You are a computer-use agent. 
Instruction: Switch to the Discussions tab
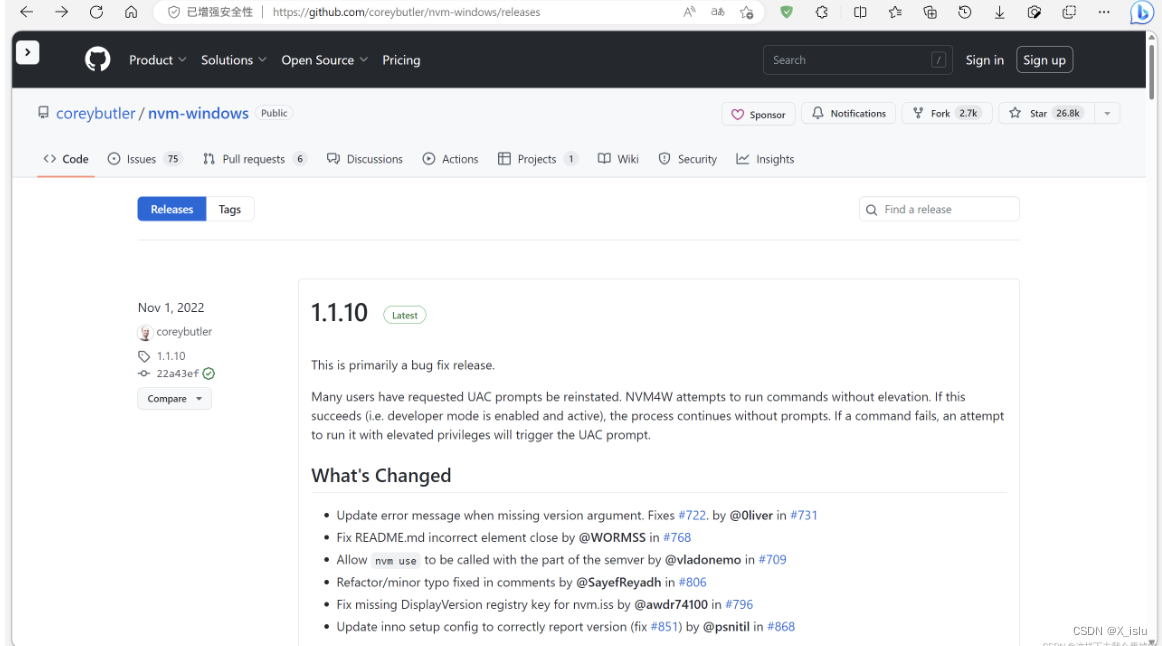[365, 159]
